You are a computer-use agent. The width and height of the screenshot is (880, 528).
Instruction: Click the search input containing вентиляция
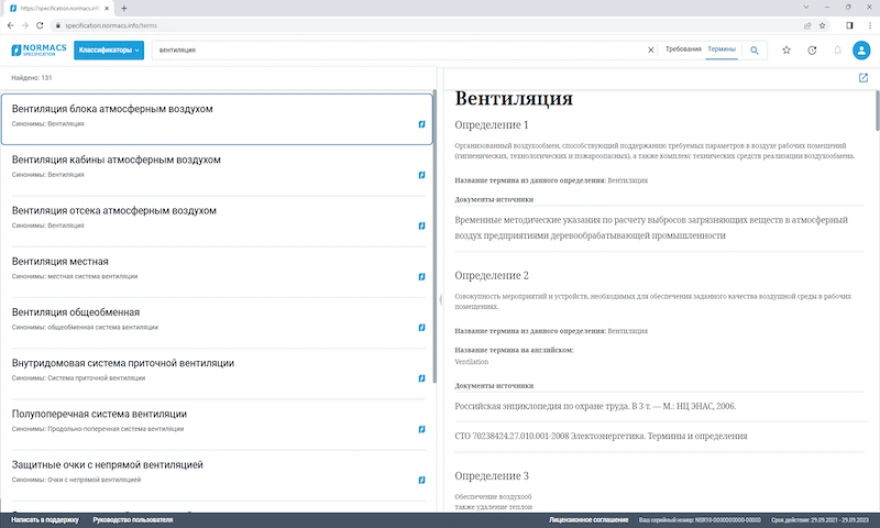click(400, 50)
